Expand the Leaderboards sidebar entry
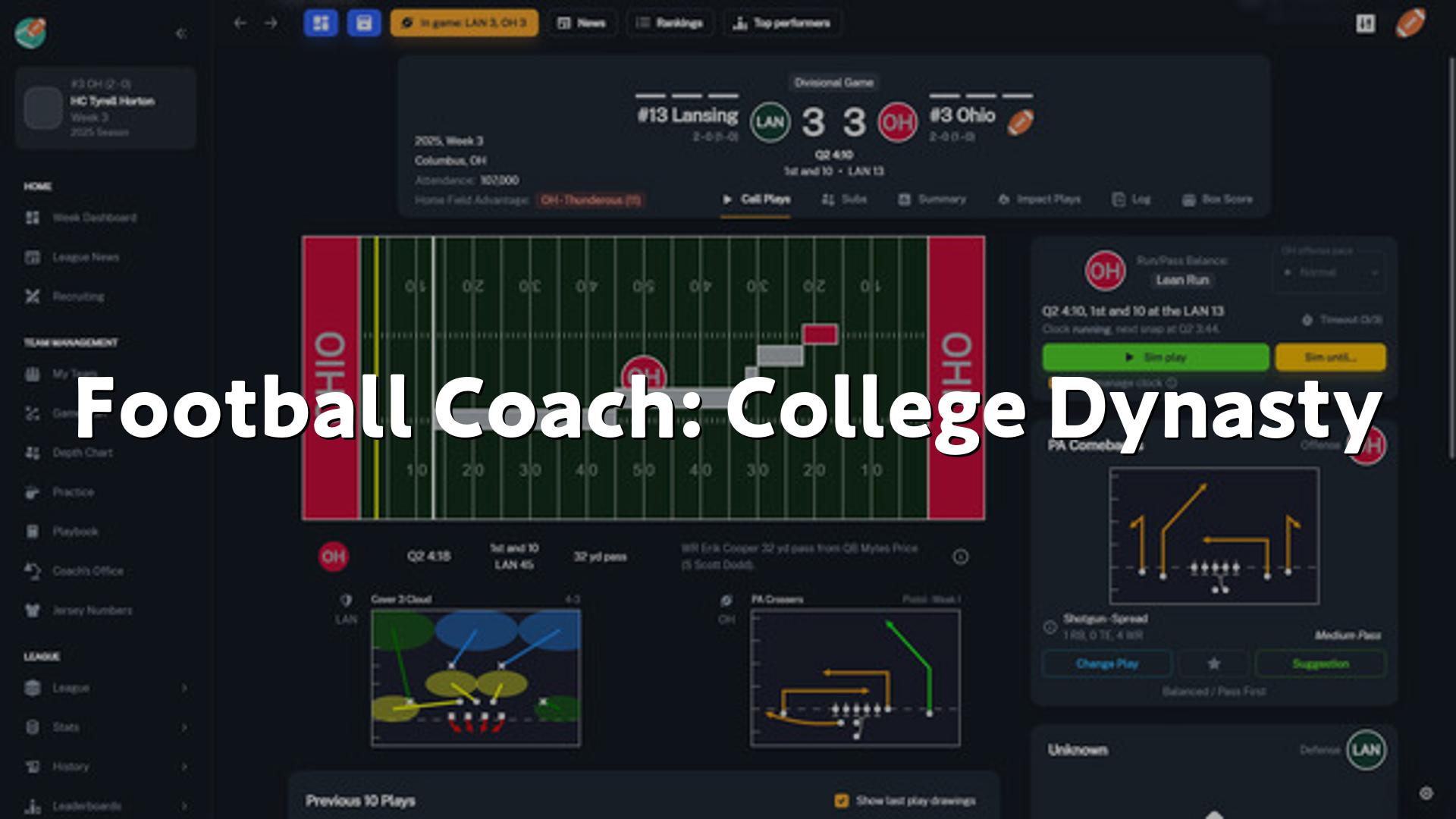This screenshot has height=819, width=1456. click(106, 806)
